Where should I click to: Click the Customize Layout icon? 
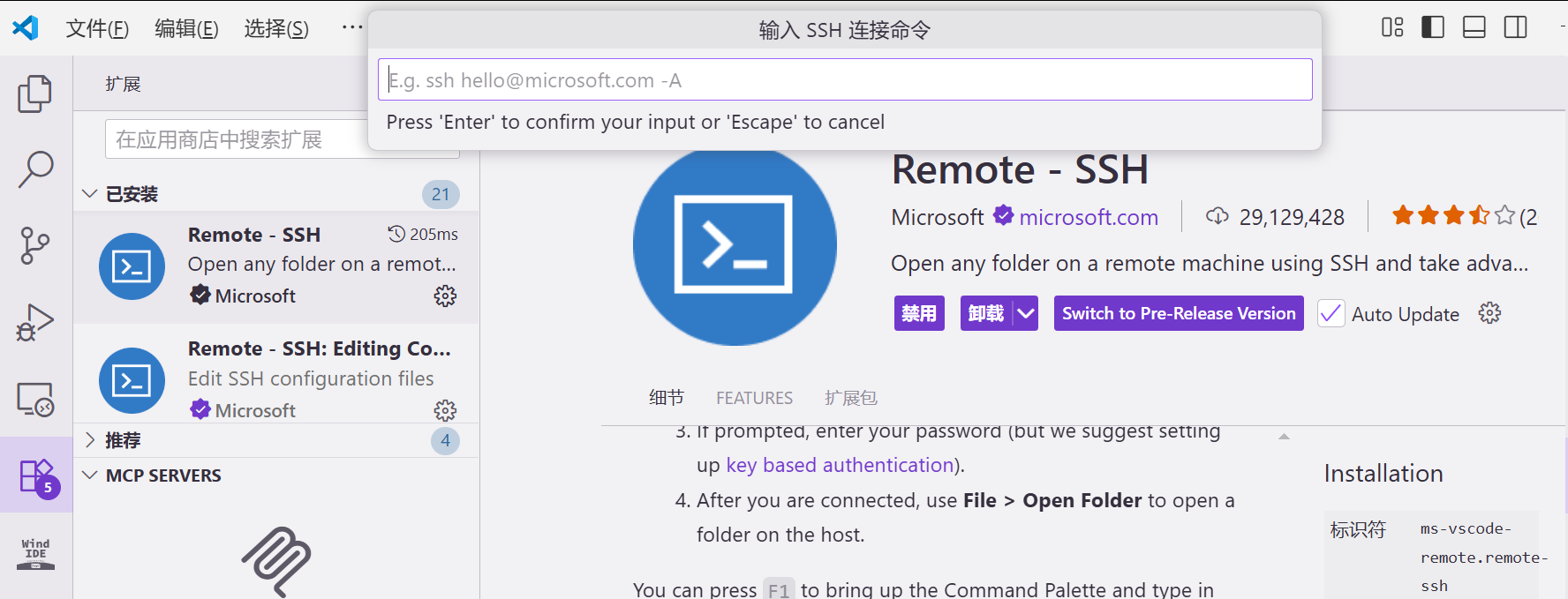1392,27
